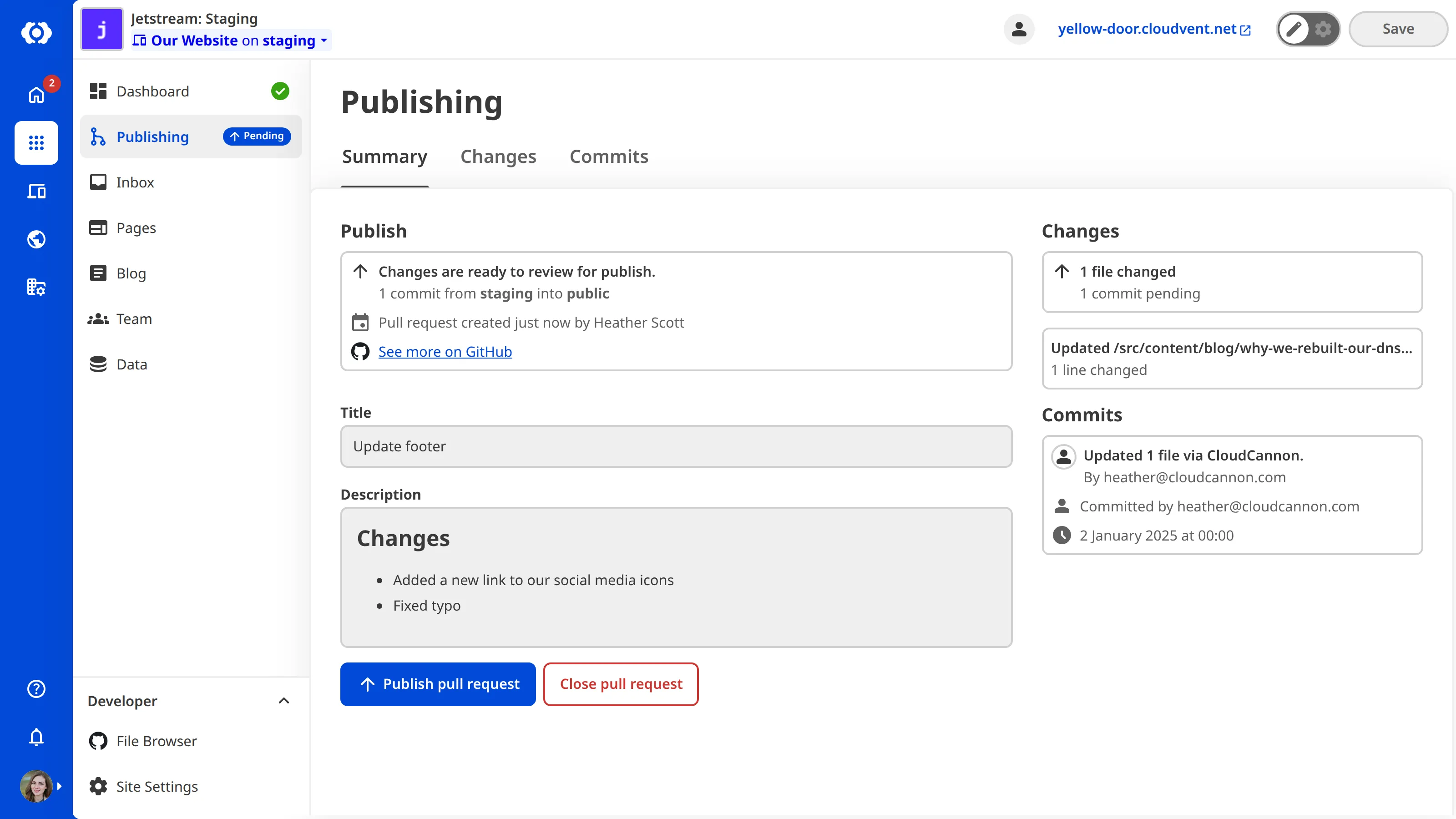The image size is (1456, 819).
Task: Open the 1 file changed card
Action: (x=1232, y=282)
